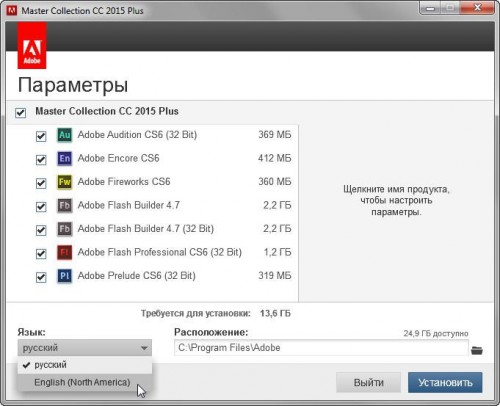Deselect the Adobe Encore CS6 checkbox
This screenshot has height=406, width=500.
(x=41, y=160)
